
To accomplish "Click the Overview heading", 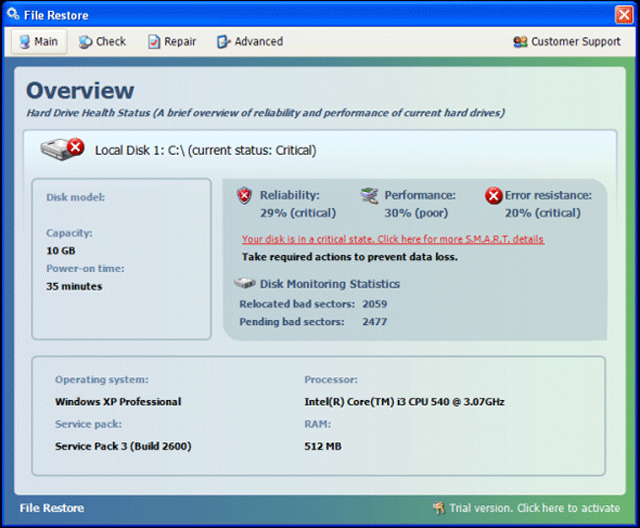I will (x=80, y=91).
